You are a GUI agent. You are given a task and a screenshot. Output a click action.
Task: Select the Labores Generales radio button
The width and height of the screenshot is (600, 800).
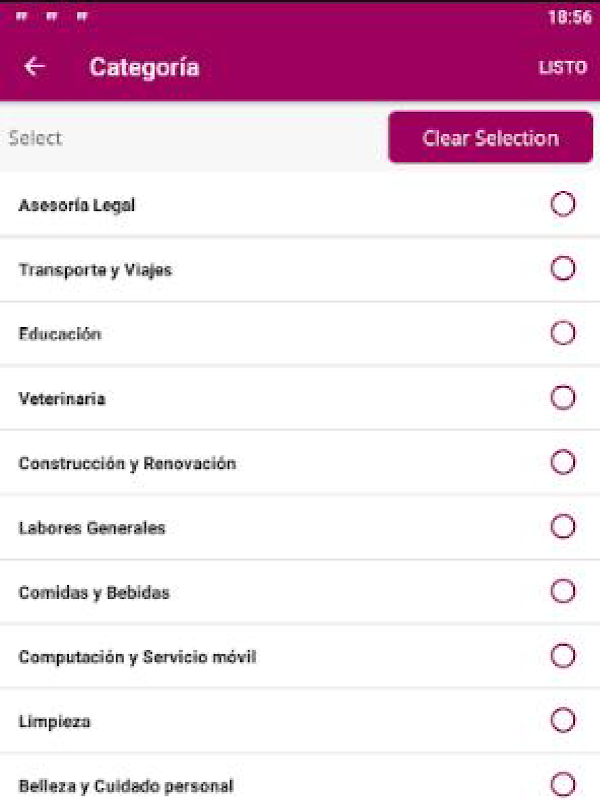(563, 527)
